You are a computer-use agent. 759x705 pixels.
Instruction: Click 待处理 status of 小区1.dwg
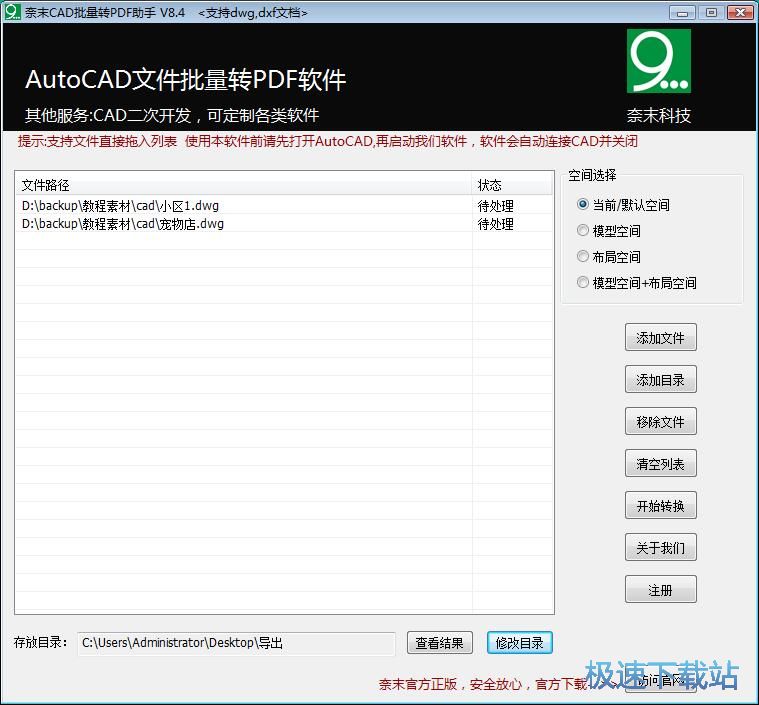point(496,206)
